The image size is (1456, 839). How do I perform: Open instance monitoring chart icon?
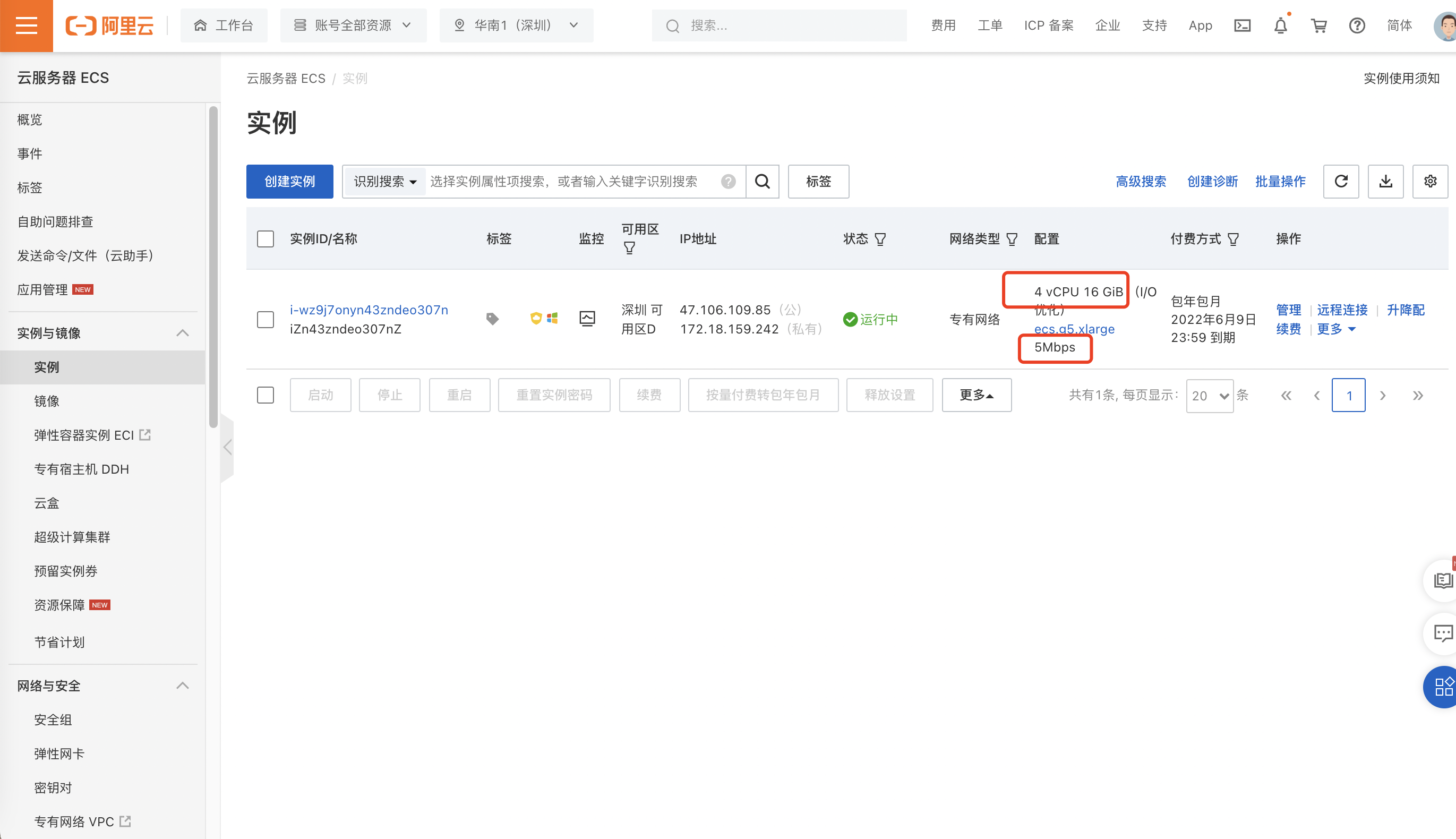tap(587, 318)
